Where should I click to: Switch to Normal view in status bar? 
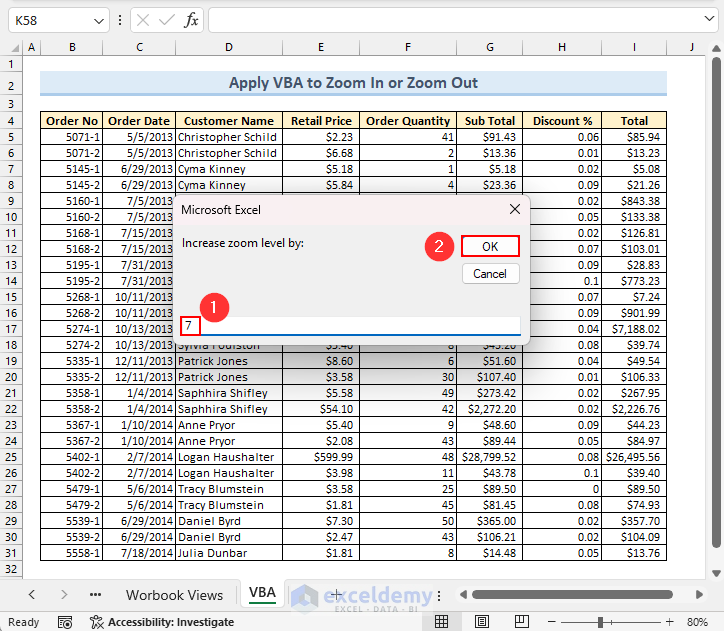click(442, 622)
